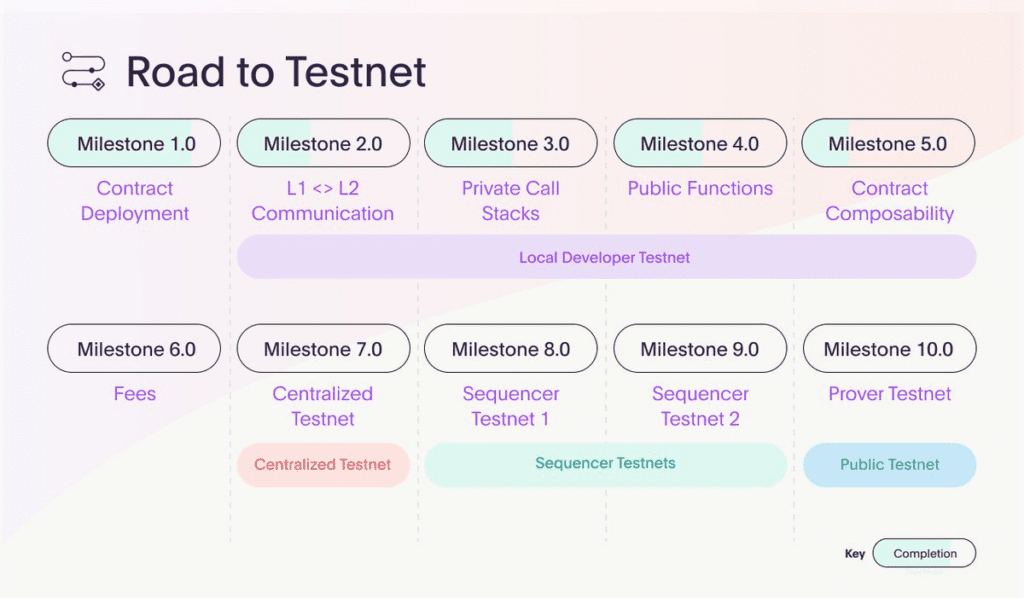Choose the Milestone 5.0 pill
Viewport: 1024px width, 598px height.
coord(888,143)
